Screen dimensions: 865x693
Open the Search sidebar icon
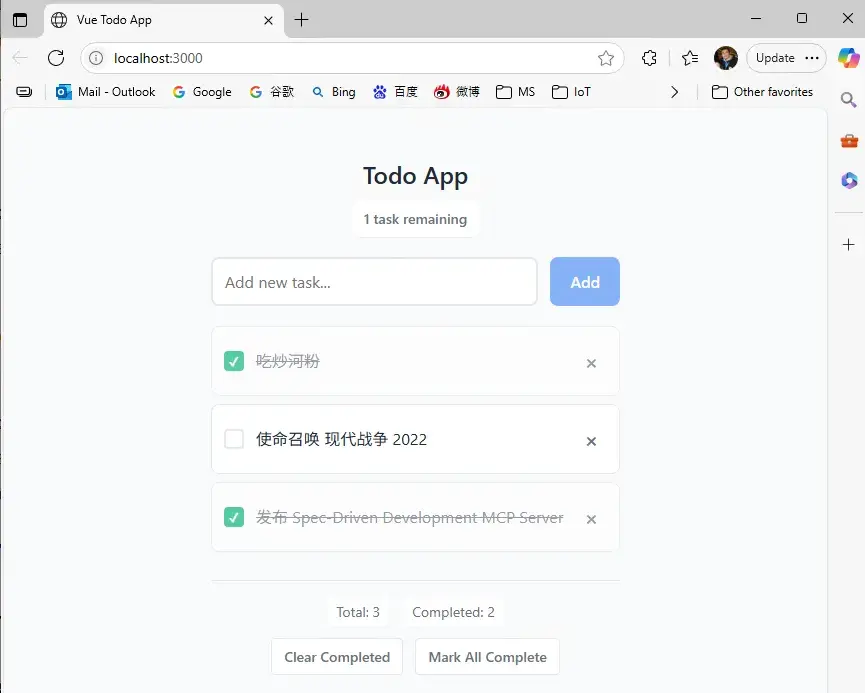coord(848,100)
